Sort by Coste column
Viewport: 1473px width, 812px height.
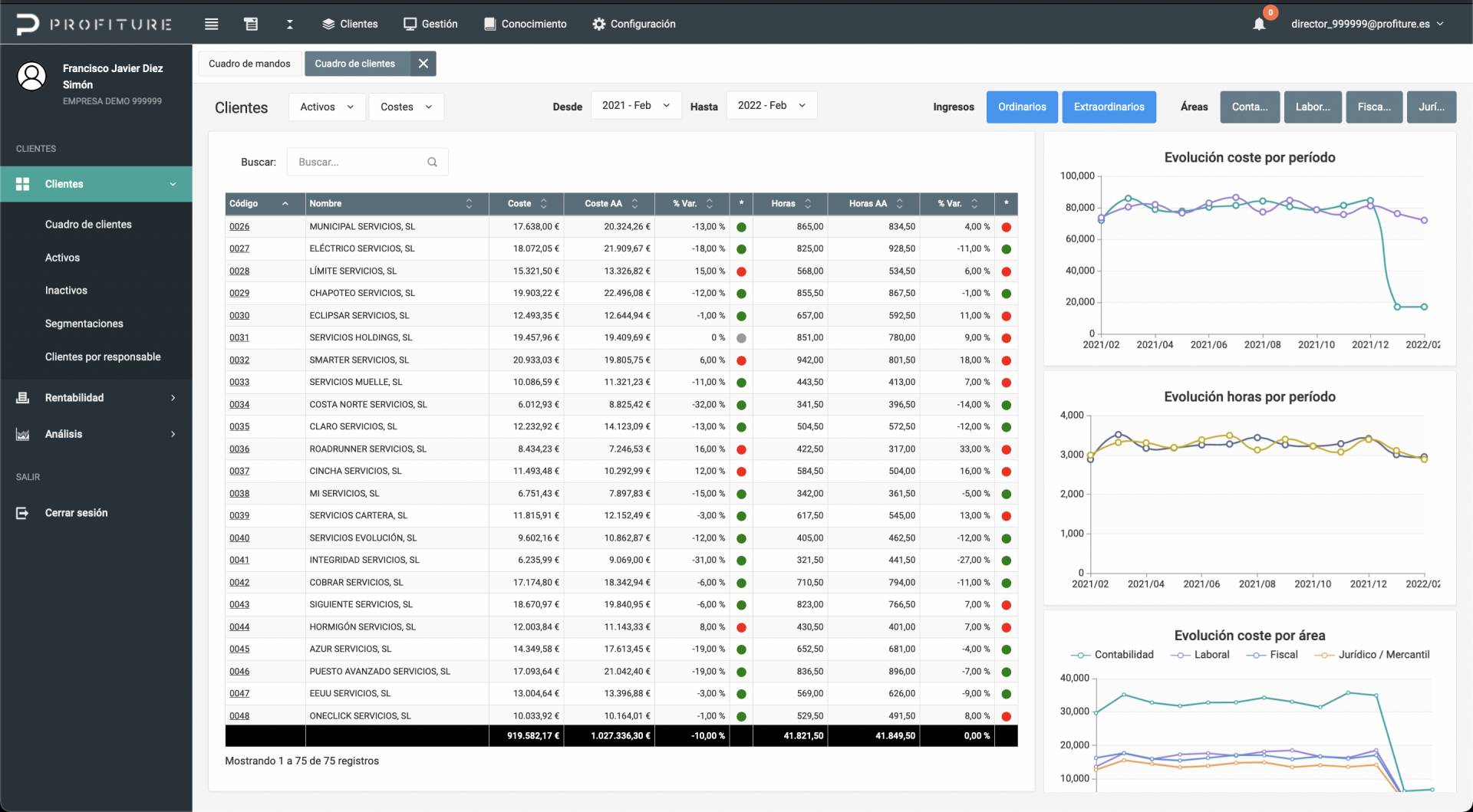[544, 203]
